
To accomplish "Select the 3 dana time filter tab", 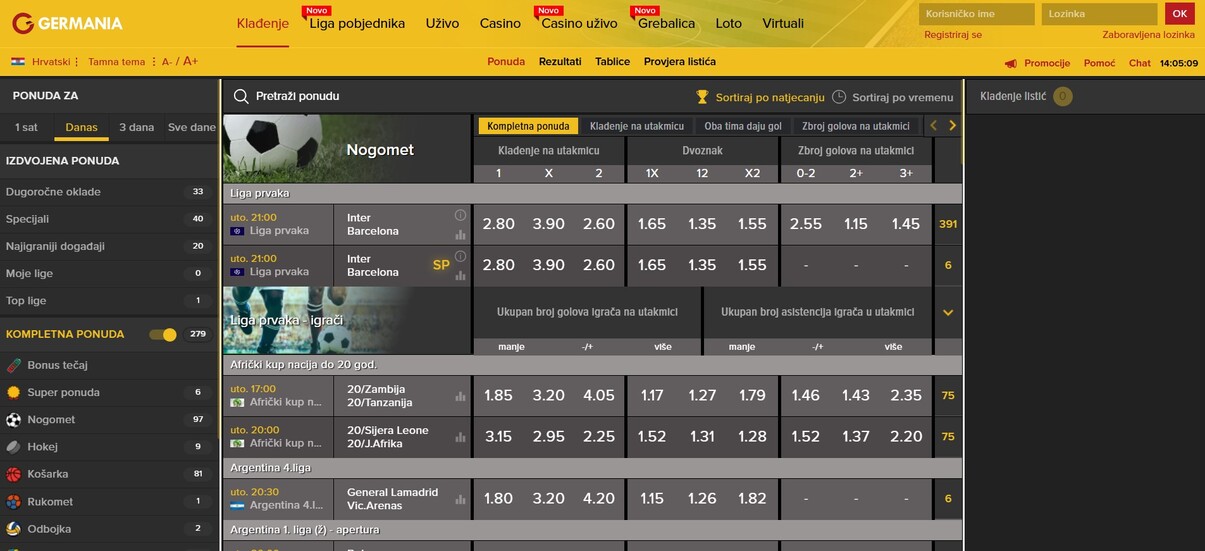I will coord(137,127).
